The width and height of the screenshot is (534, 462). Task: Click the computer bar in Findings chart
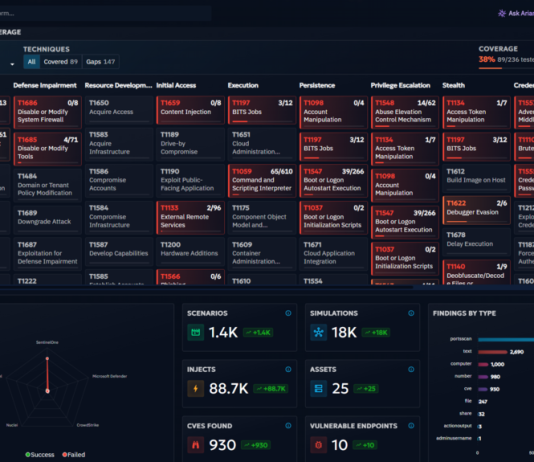[x=483, y=364]
